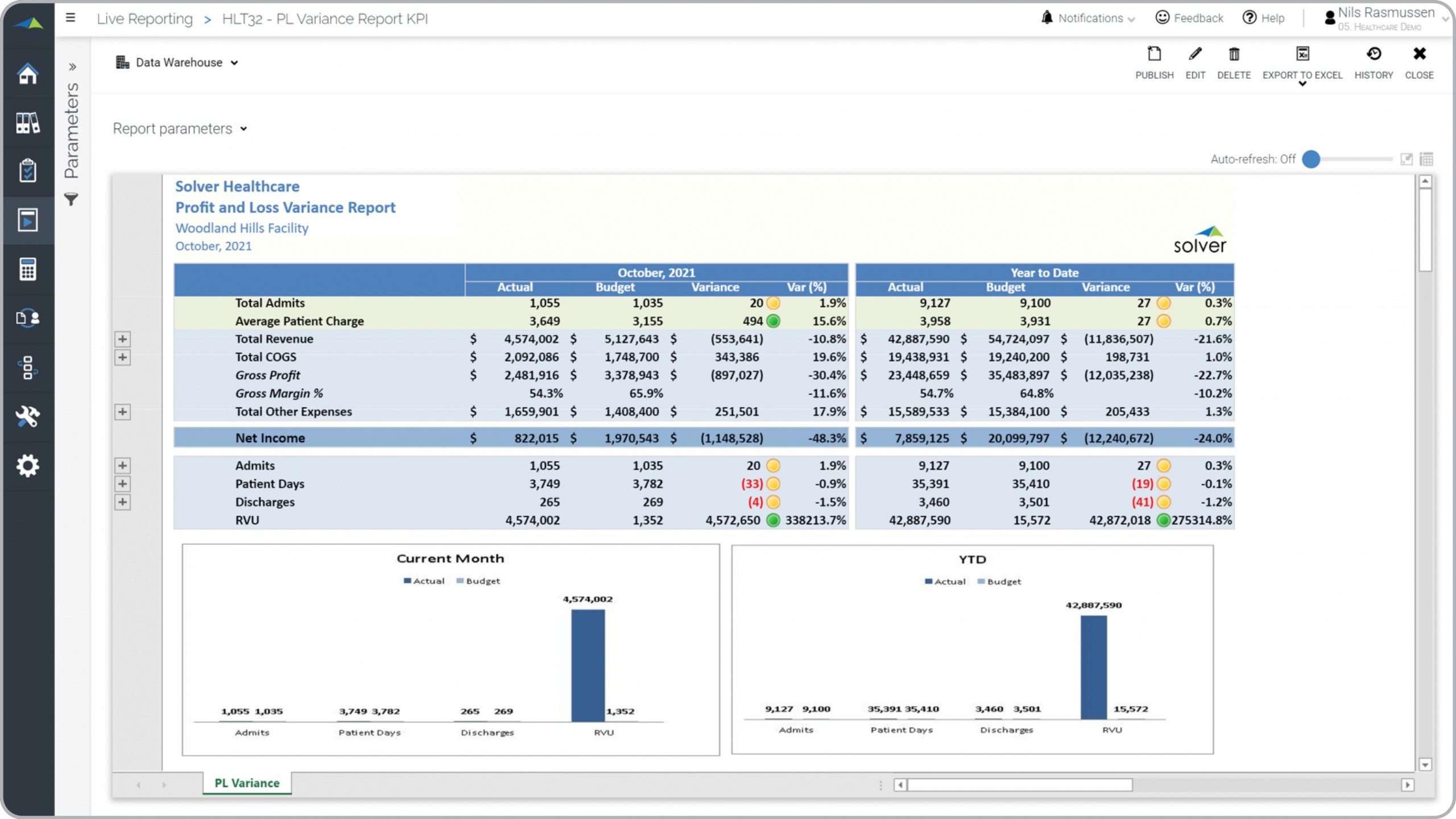Open the Data Warehouse dropdown

[178, 63]
